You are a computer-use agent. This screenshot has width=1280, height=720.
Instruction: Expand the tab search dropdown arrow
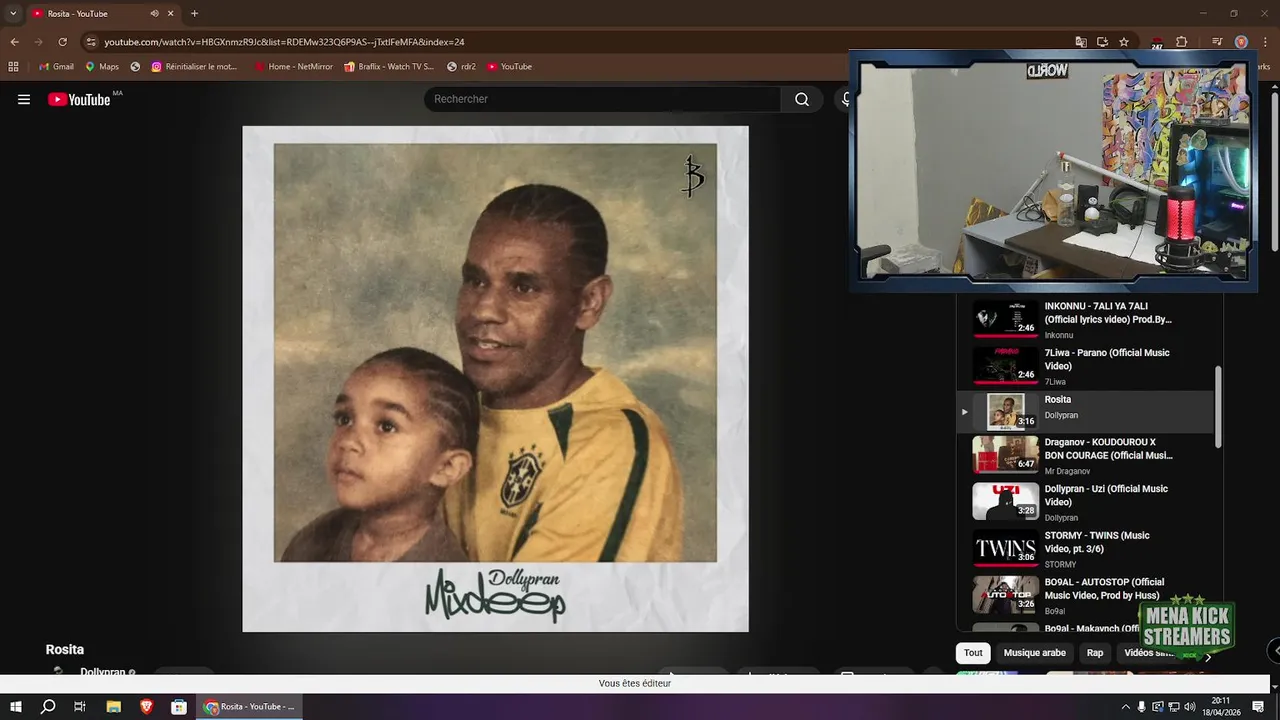click(x=13, y=14)
